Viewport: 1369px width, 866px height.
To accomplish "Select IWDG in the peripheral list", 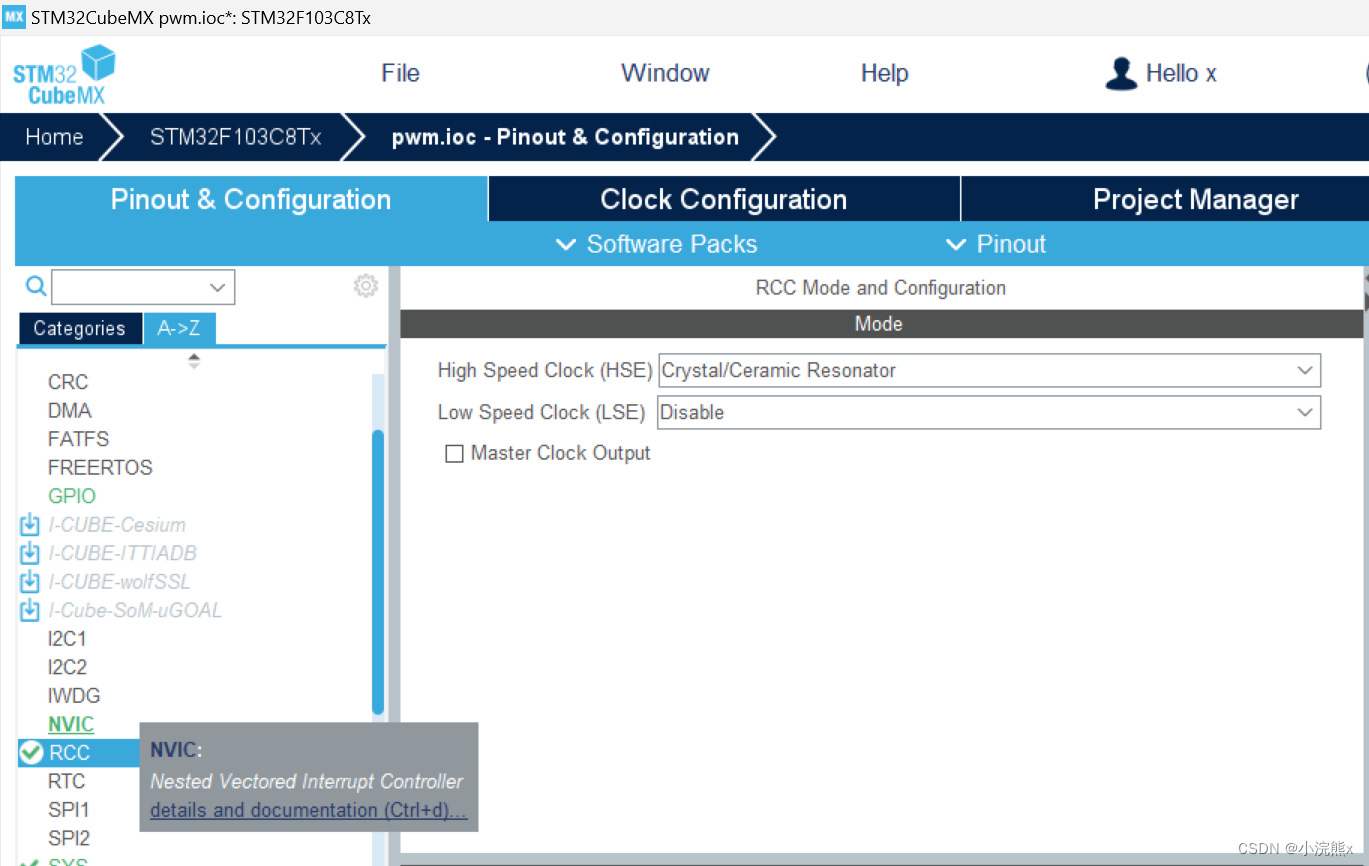I will (x=74, y=695).
